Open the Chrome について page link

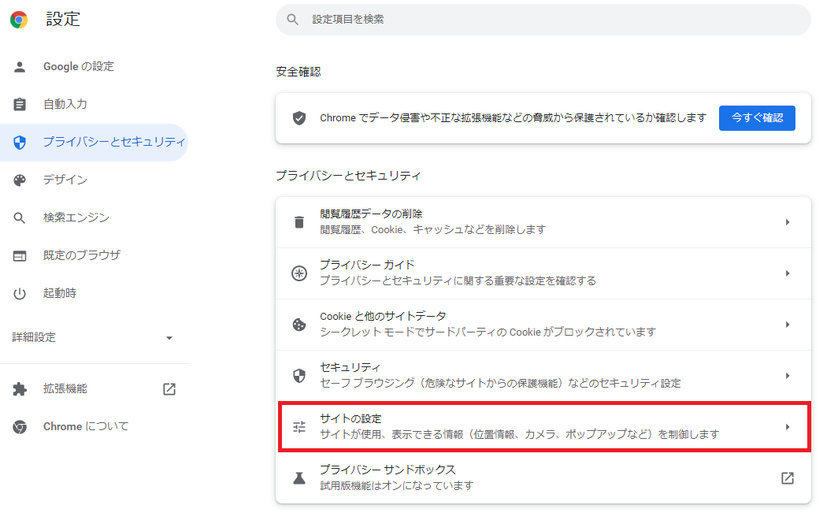pos(86,427)
